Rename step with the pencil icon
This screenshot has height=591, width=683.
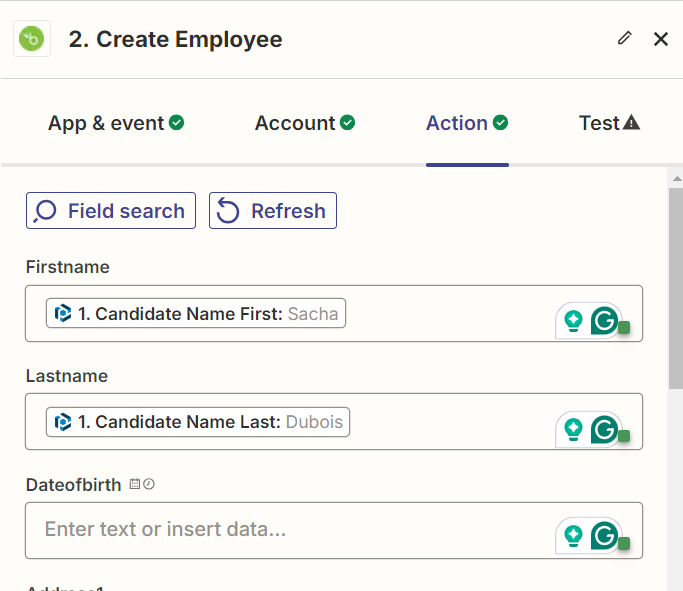coord(625,38)
